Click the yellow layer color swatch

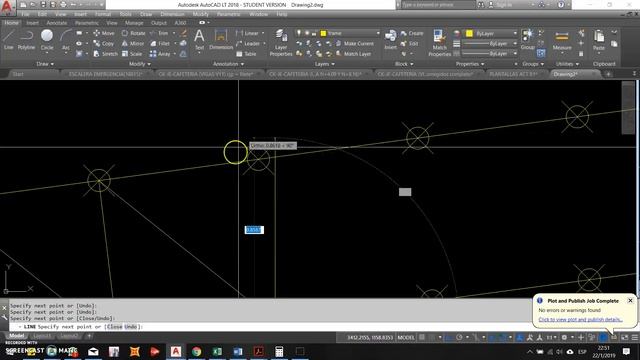(x=323, y=33)
